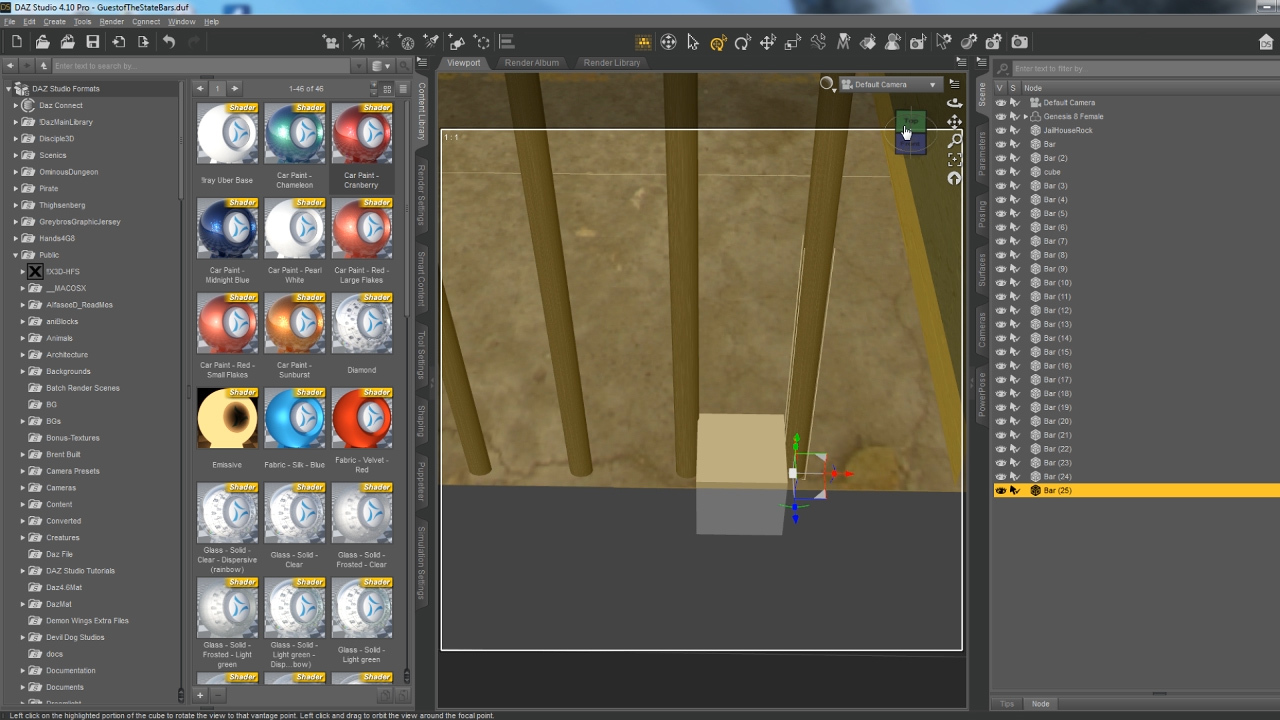The width and height of the screenshot is (1280, 720).
Task: Open the Connect menu
Action: (146, 21)
